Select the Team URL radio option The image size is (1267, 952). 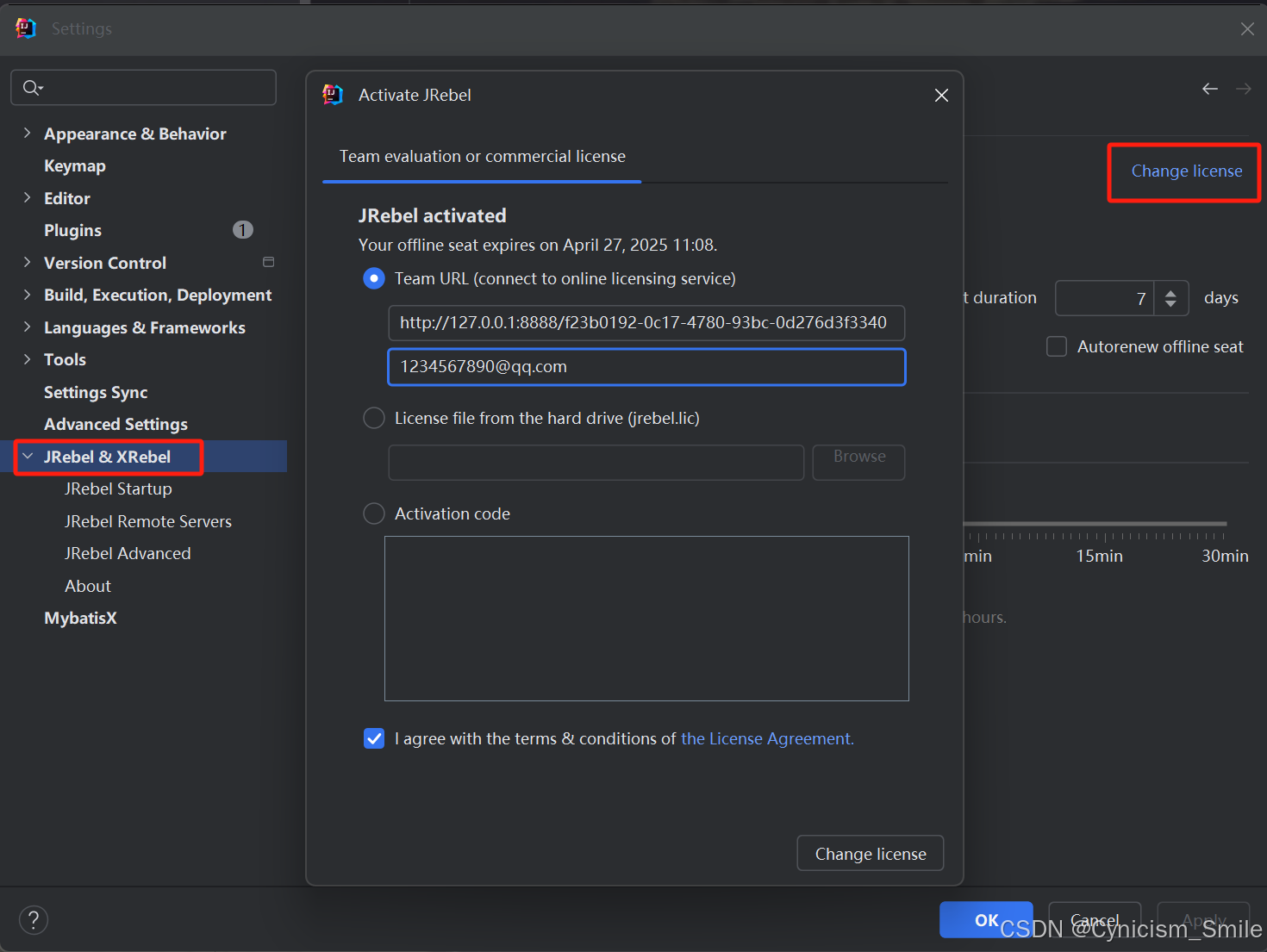tap(374, 278)
